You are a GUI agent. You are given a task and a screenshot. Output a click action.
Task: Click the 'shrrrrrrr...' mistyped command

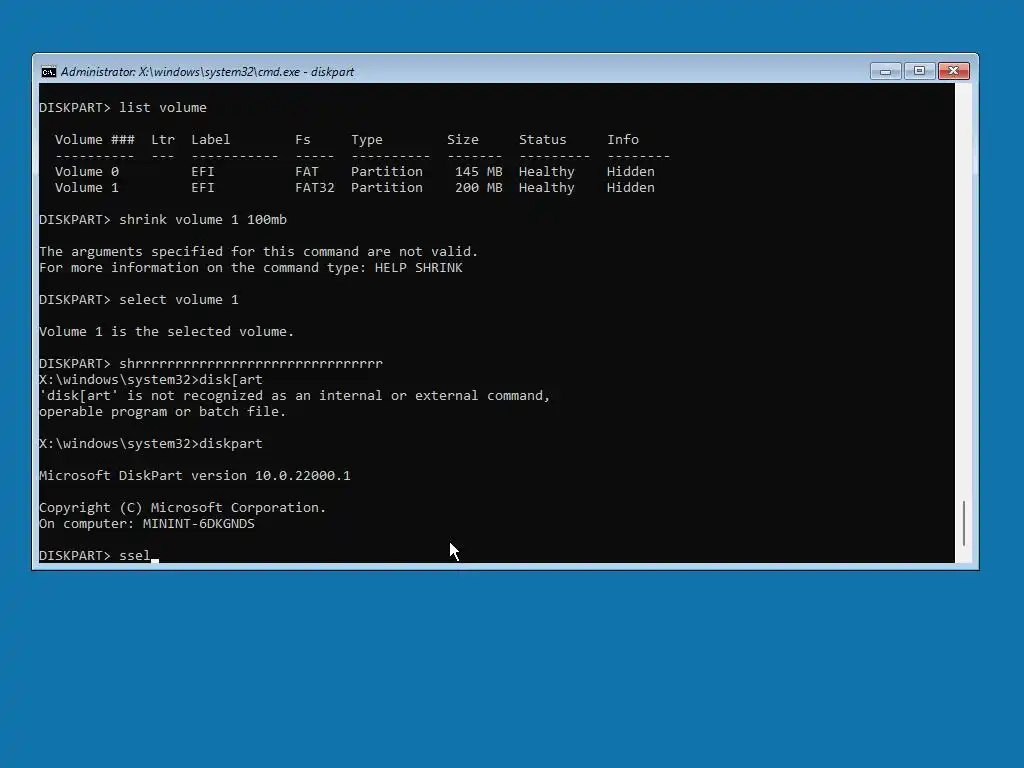click(251, 364)
